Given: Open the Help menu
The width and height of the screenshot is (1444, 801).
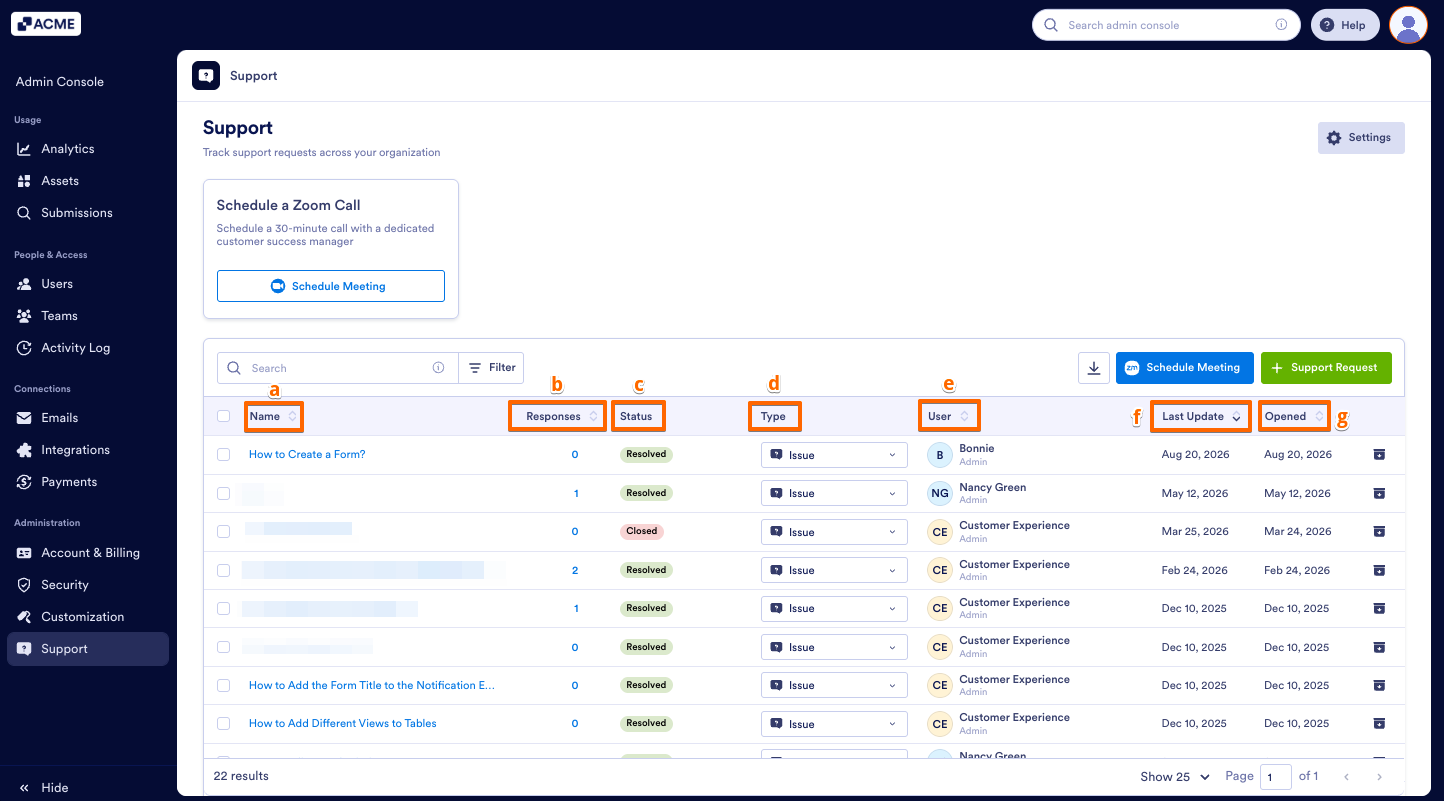Looking at the screenshot, I should pos(1345,25).
